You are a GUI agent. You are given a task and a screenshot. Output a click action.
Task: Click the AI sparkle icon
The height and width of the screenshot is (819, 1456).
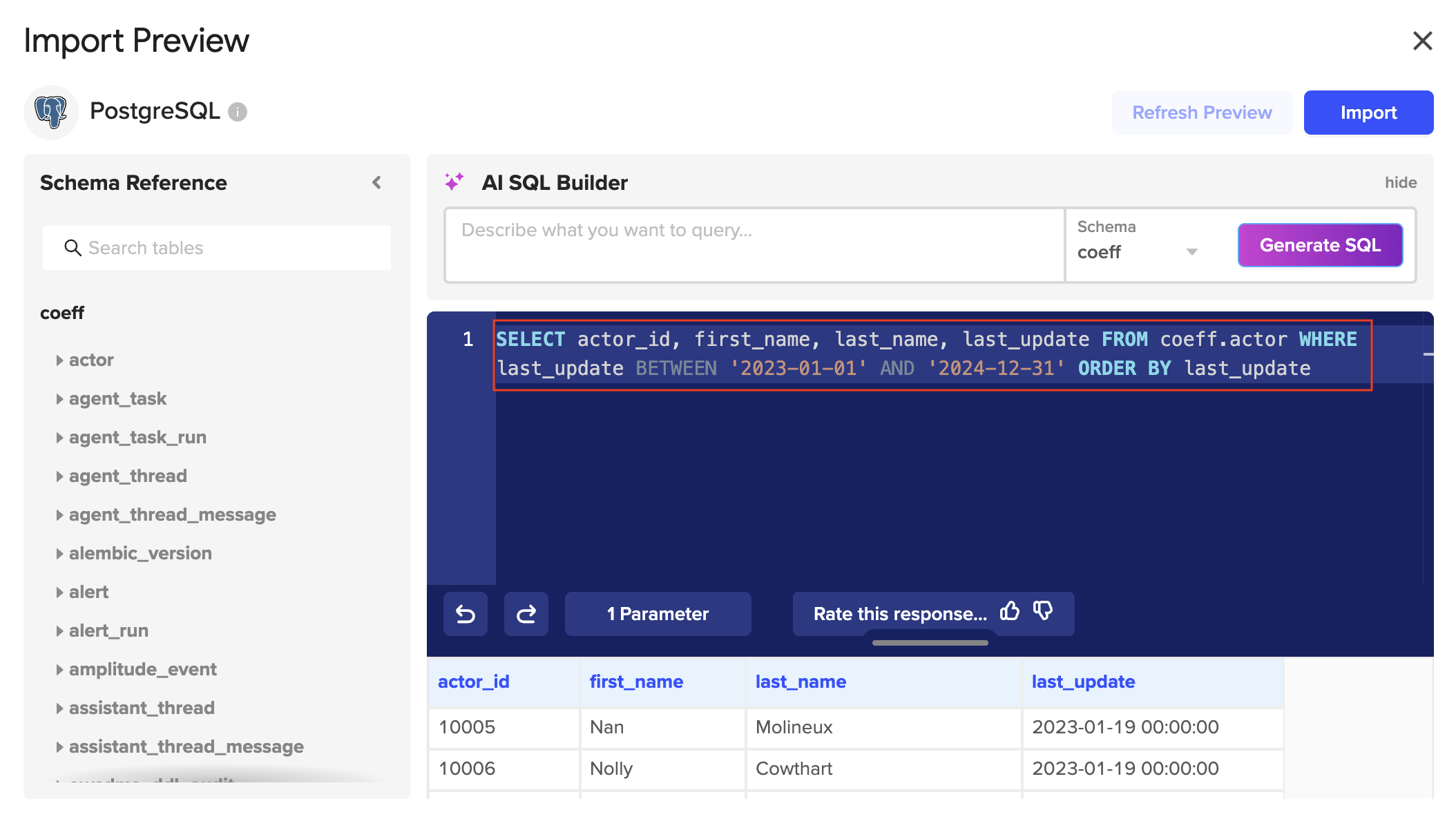454,182
